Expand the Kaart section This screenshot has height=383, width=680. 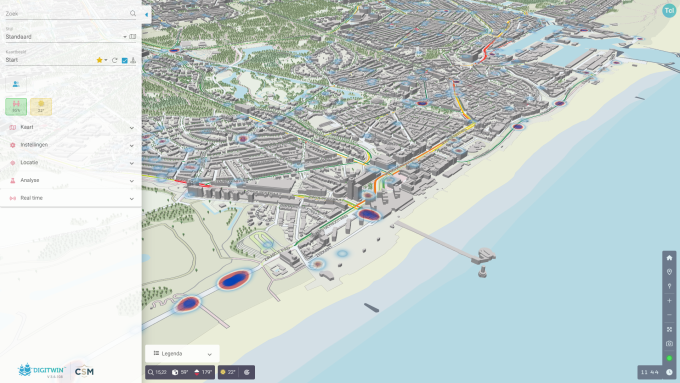(71, 128)
